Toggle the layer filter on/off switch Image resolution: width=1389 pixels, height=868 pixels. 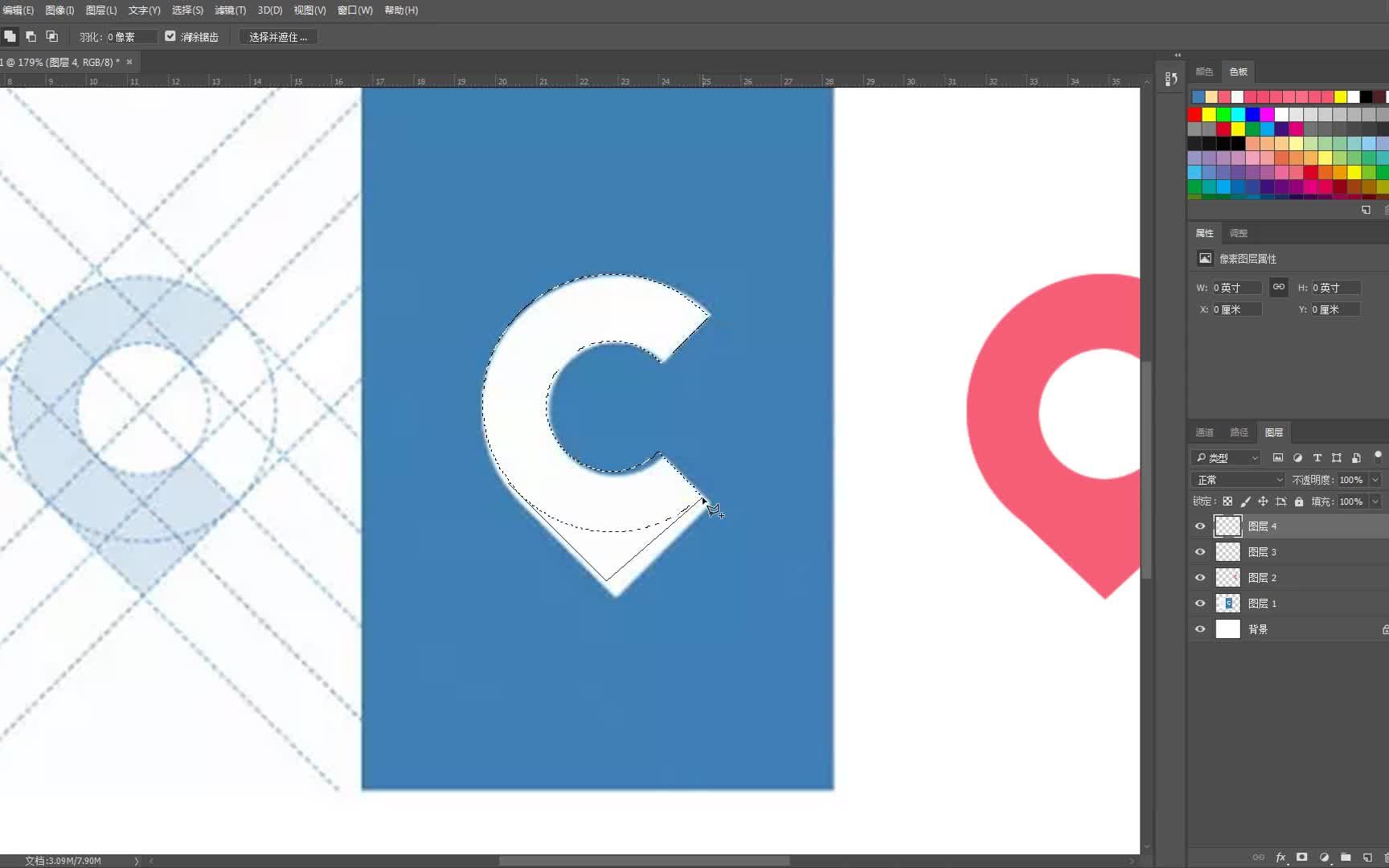pyautogui.click(x=1378, y=456)
